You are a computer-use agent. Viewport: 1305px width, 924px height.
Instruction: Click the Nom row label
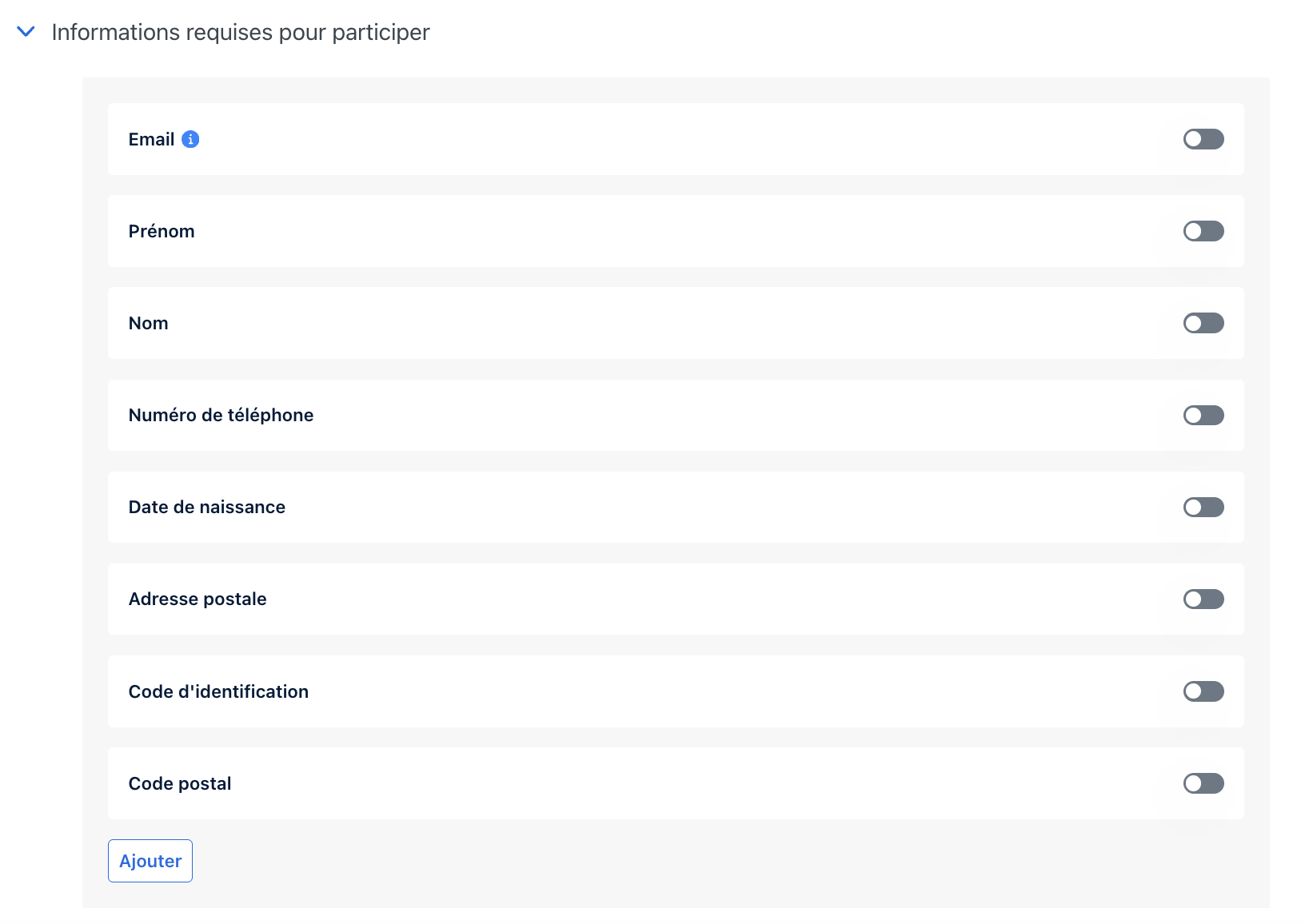click(149, 323)
